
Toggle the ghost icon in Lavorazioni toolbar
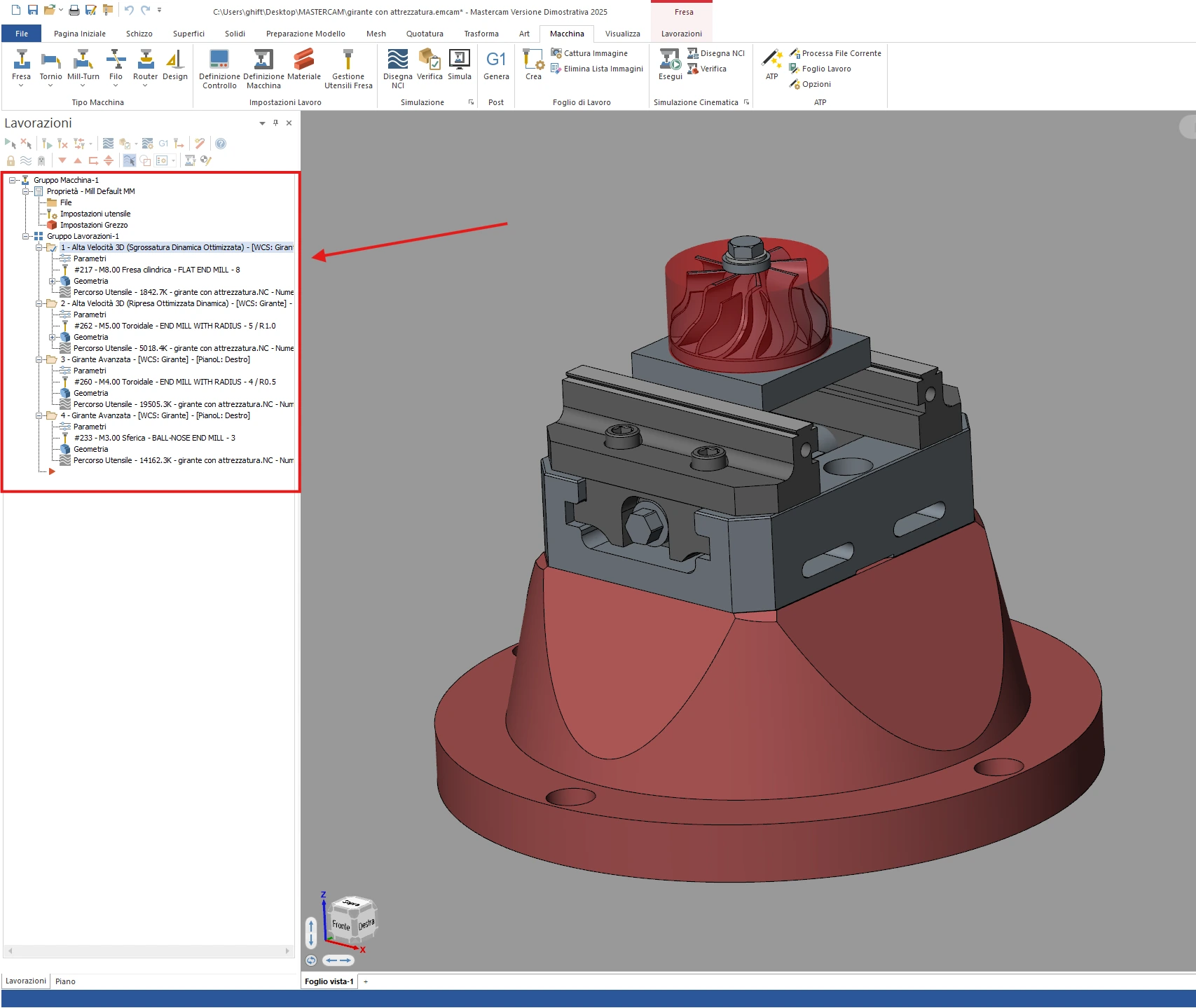pos(41,160)
